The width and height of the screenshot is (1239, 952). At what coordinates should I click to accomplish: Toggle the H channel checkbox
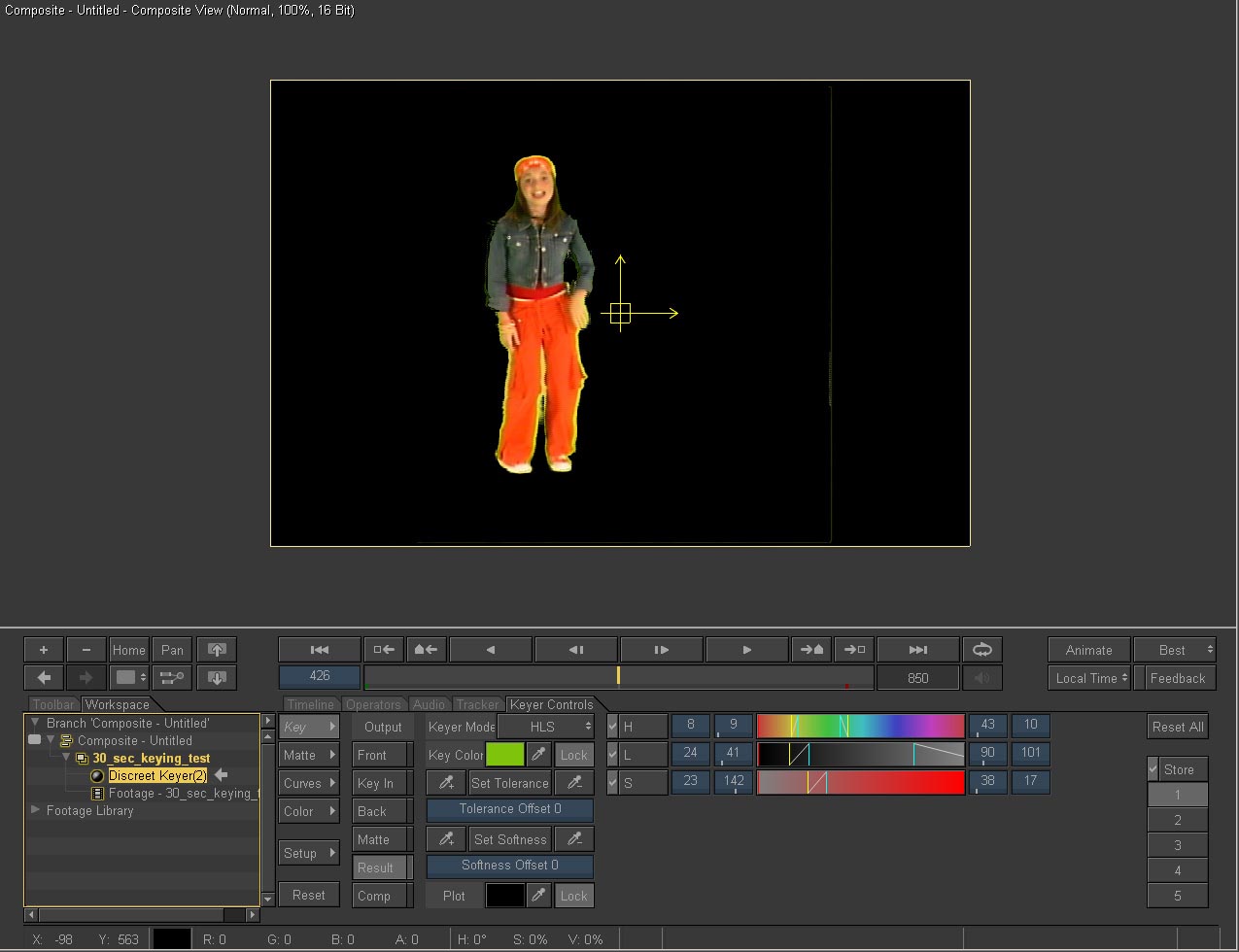[x=612, y=726]
